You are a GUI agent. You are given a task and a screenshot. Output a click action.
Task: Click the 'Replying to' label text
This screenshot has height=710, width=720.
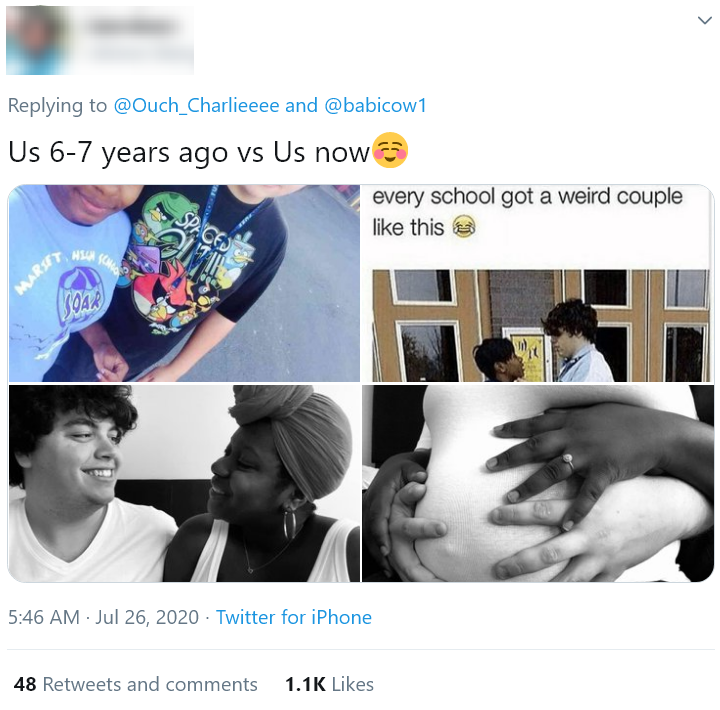coord(57,106)
